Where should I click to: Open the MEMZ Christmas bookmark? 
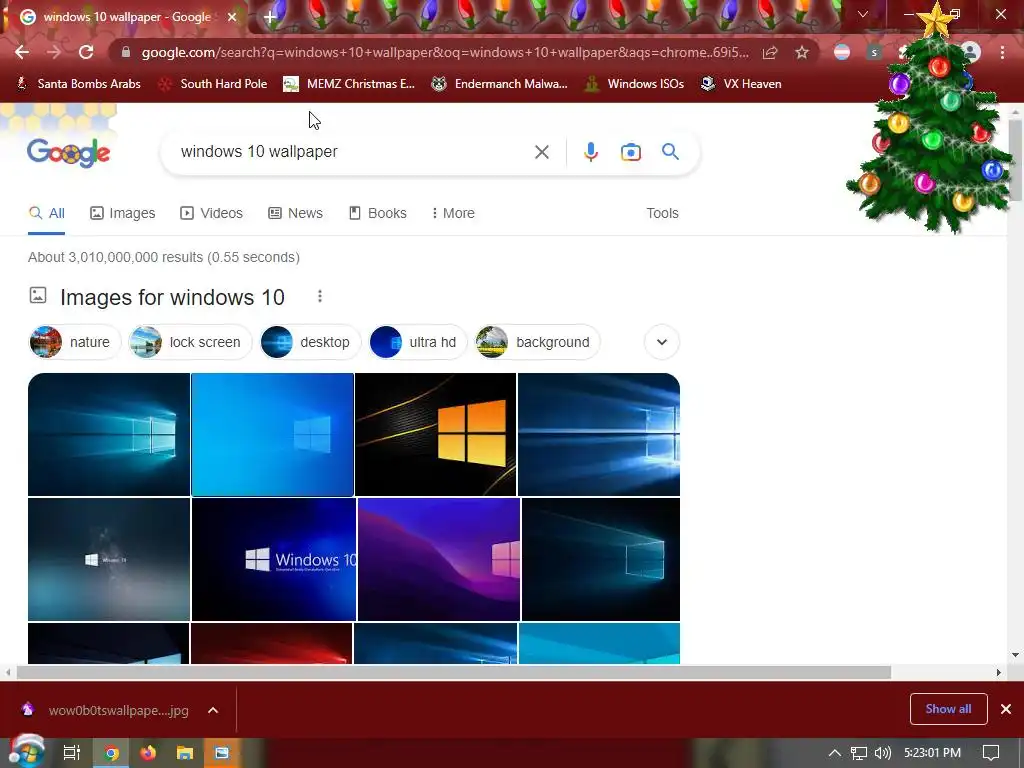[x=349, y=84]
